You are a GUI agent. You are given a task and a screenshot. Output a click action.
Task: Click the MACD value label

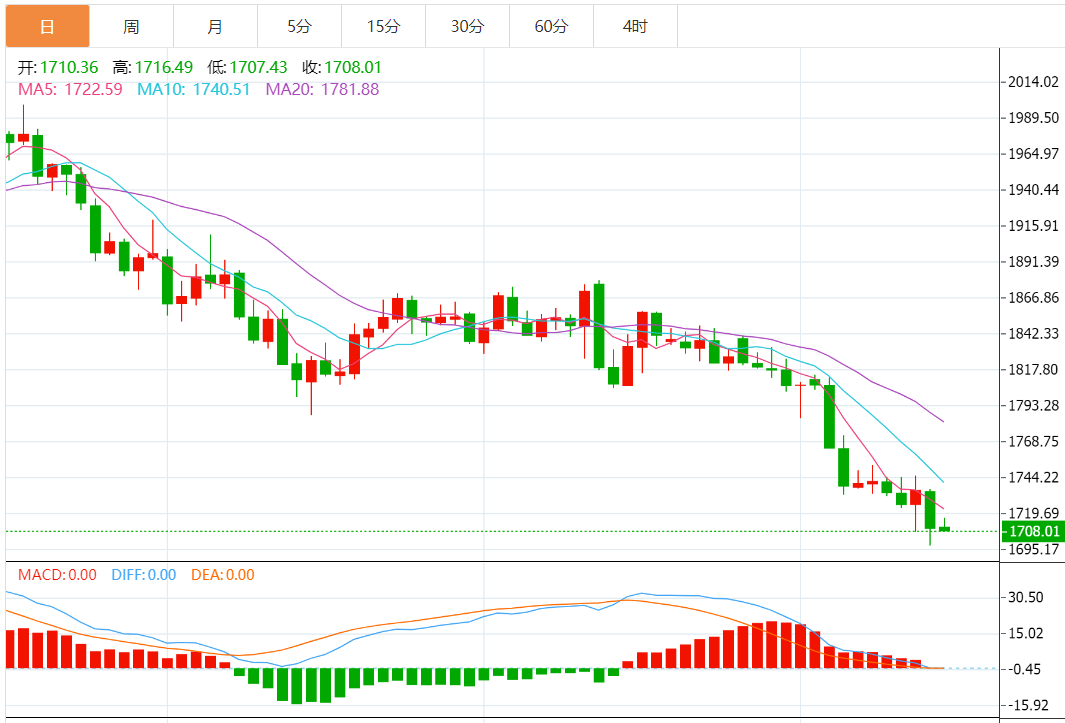point(57,575)
